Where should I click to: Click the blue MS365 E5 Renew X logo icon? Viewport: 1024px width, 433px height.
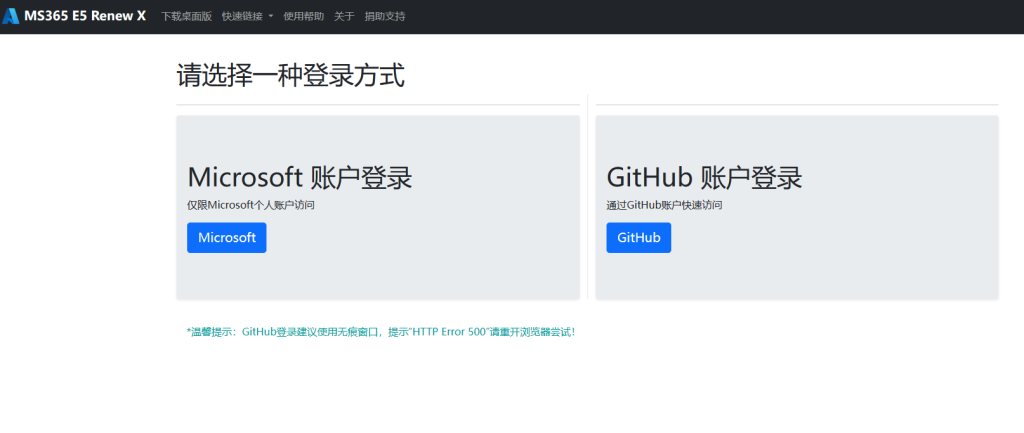[x=10, y=16]
